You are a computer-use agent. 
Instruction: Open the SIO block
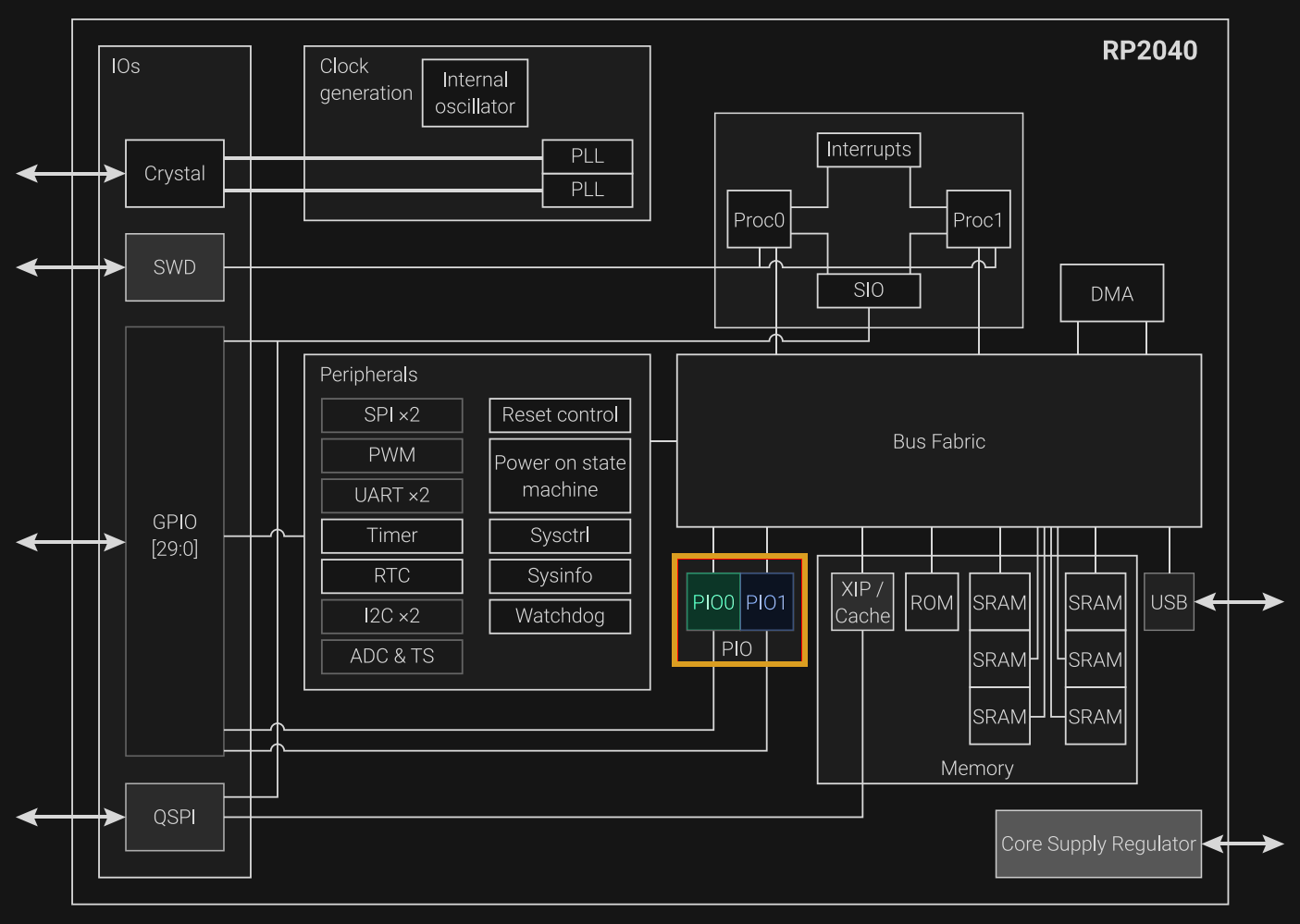tap(868, 290)
